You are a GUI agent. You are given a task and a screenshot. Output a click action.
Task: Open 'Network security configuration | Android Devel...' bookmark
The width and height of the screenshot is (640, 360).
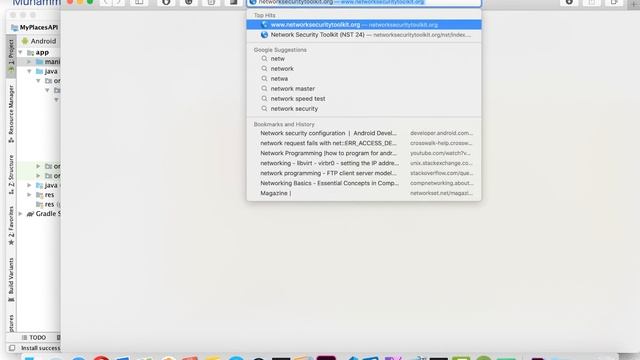point(364,133)
